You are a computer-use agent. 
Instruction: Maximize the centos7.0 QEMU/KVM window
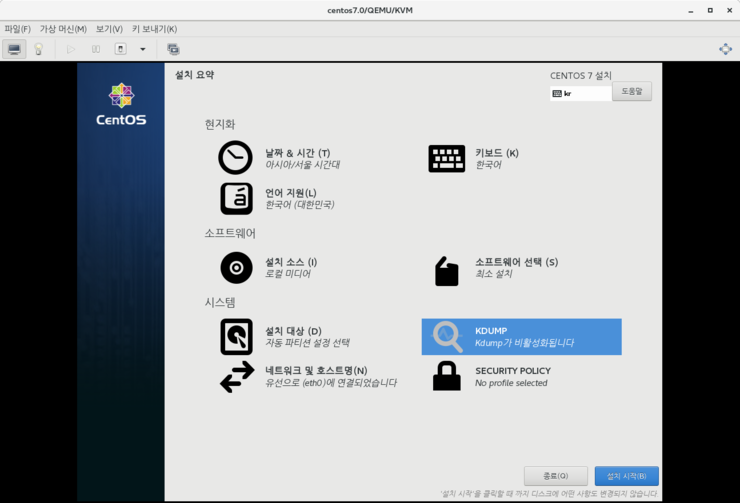coord(710,10)
